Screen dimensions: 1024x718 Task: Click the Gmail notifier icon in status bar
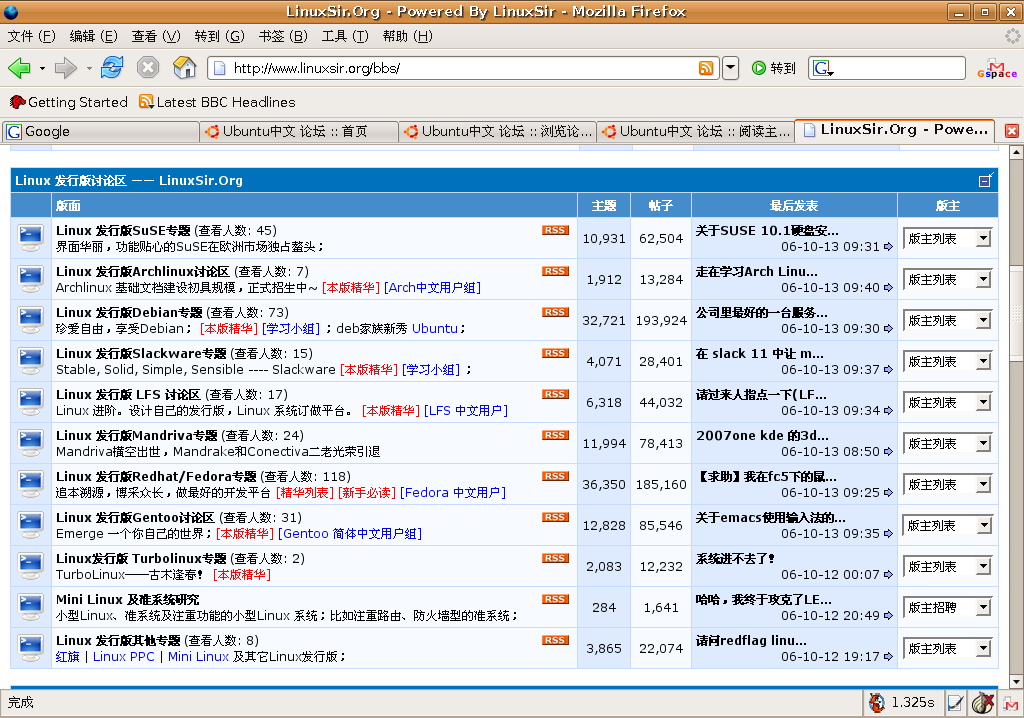point(1011,703)
